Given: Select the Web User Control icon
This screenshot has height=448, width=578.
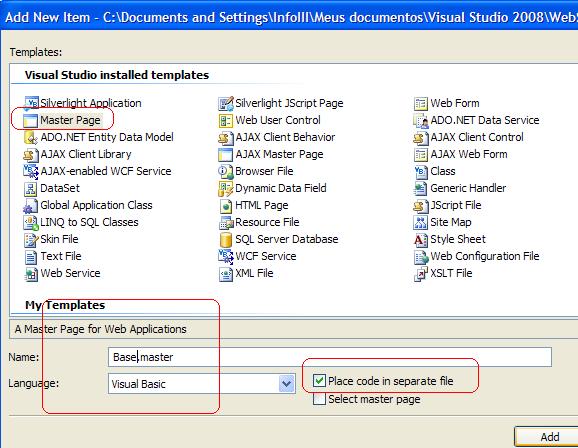Looking at the screenshot, I should point(226,121).
